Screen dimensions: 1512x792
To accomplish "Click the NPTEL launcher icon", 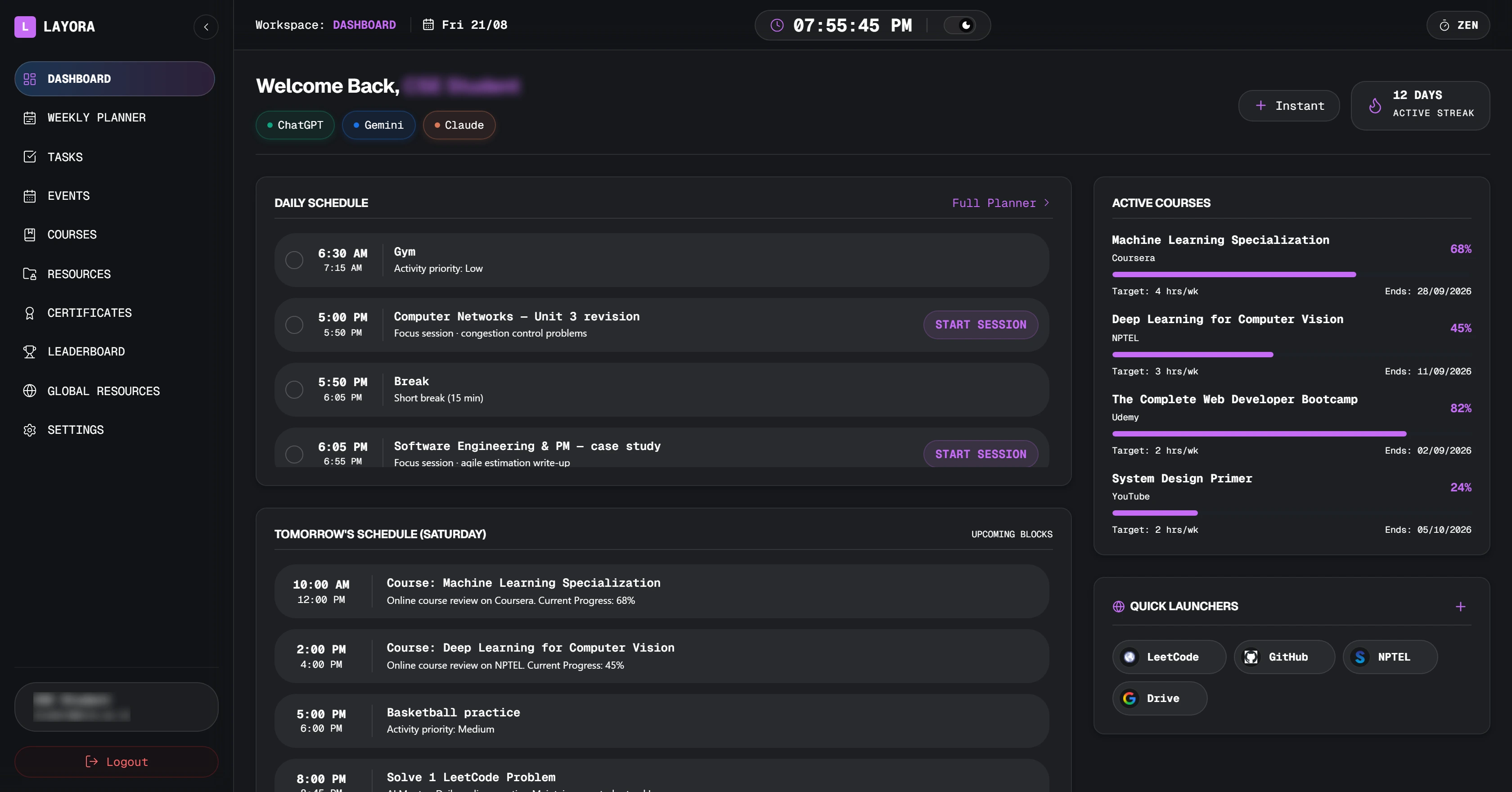I will click(x=1360, y=657).
